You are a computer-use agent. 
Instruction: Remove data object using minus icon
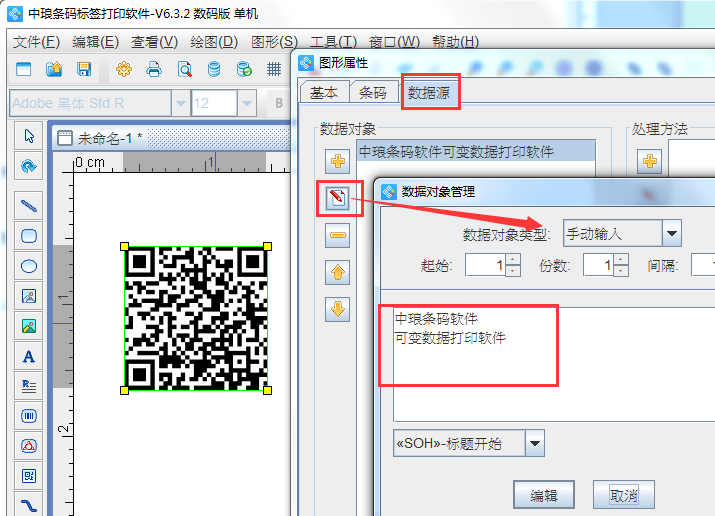[337, 236]
